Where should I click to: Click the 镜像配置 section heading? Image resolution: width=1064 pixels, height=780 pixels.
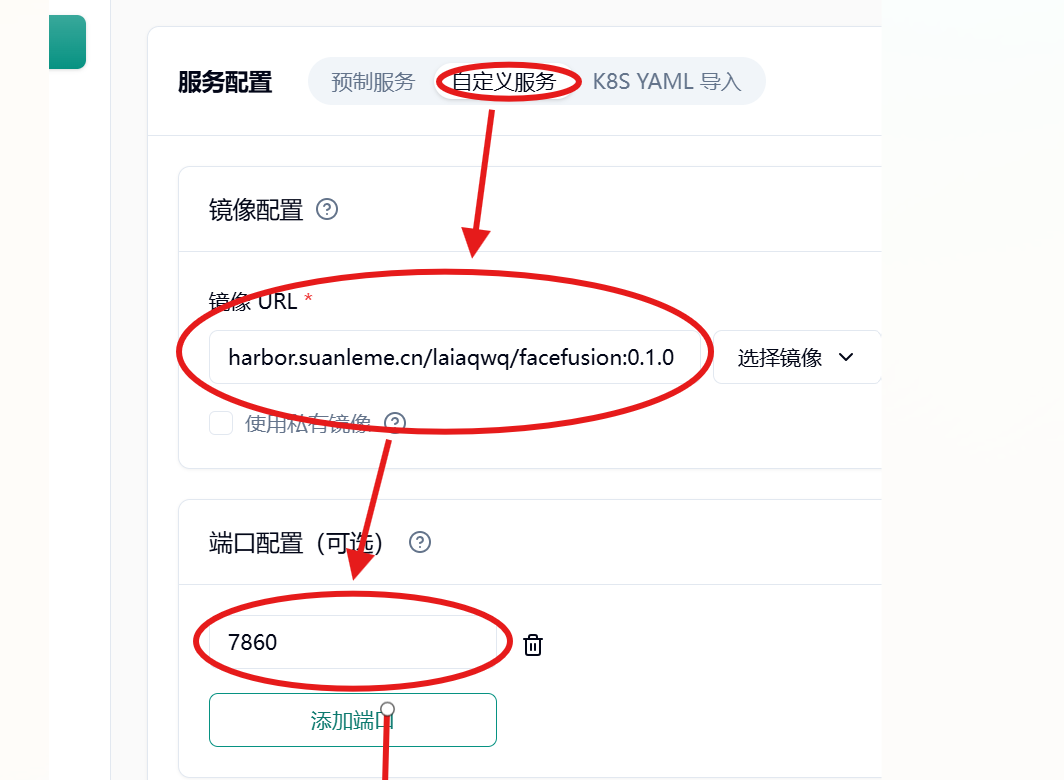pos(256,210)
